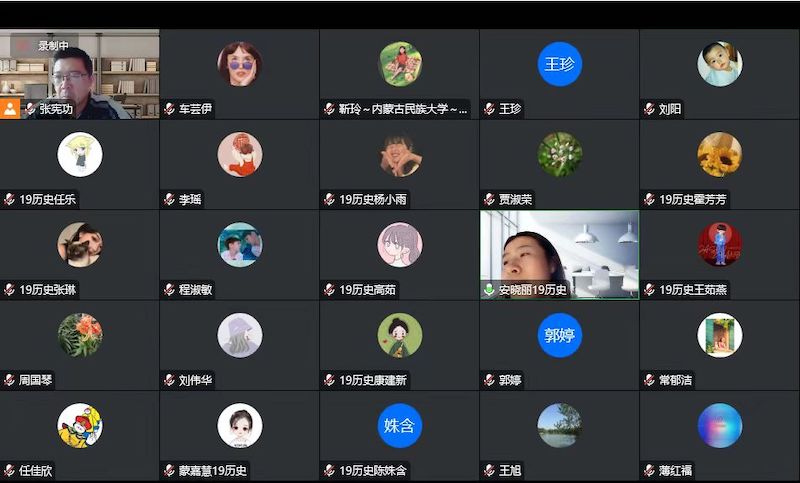The image size is (800, 483).
Task: Click the muted microphone icon next to 车芸伊
Action: pyautogui.click(x=169, y=109)
